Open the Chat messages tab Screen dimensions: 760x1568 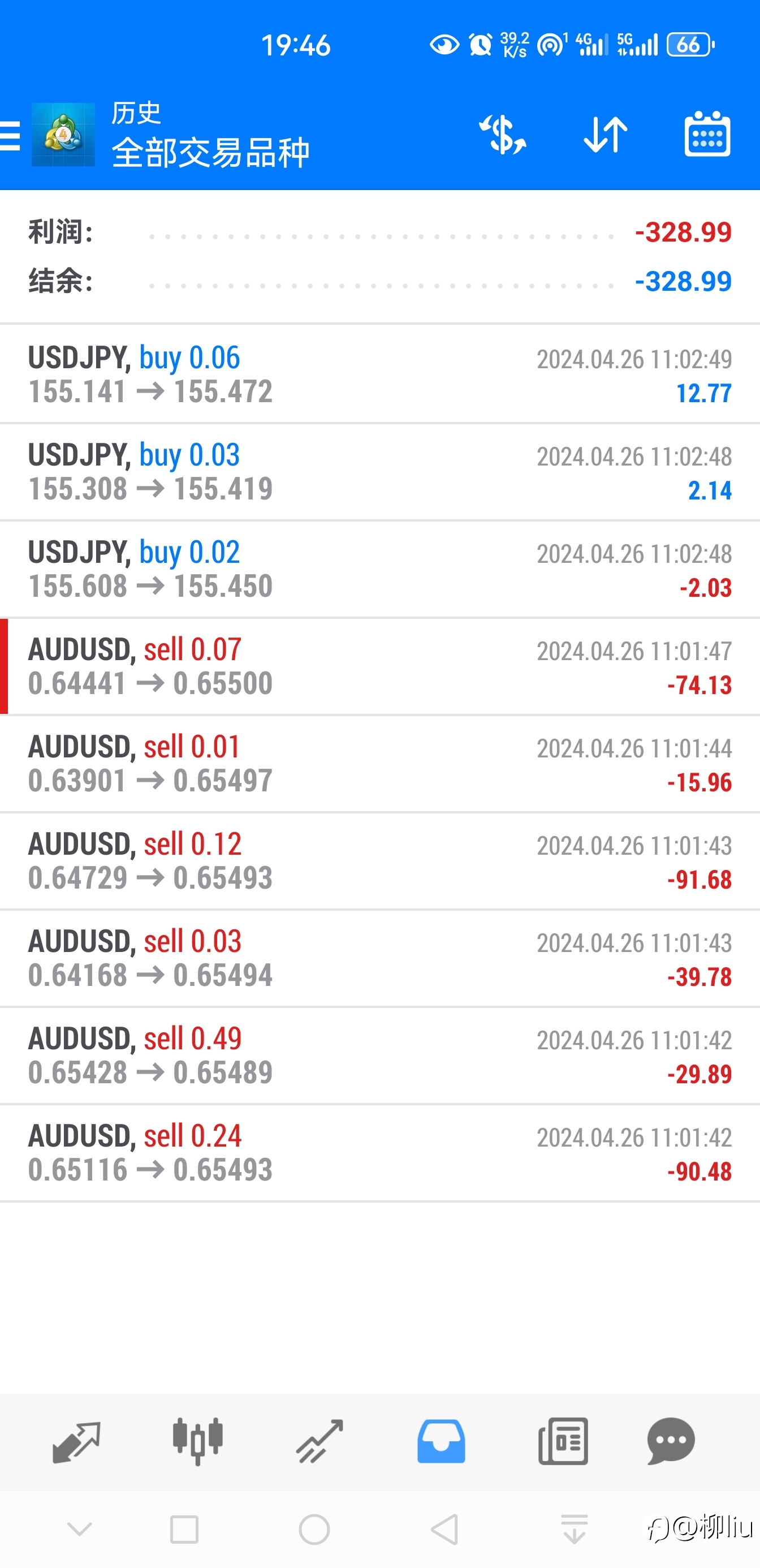671,1441
